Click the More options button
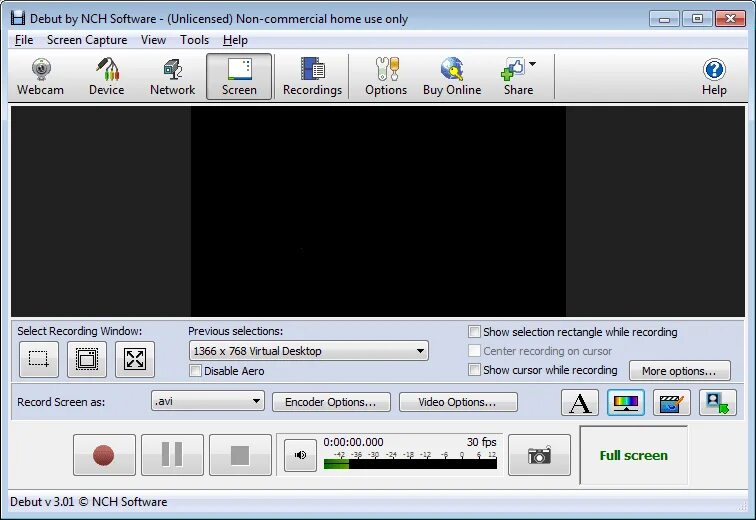The width and height of the screenshot is (756, 520). 679,371
